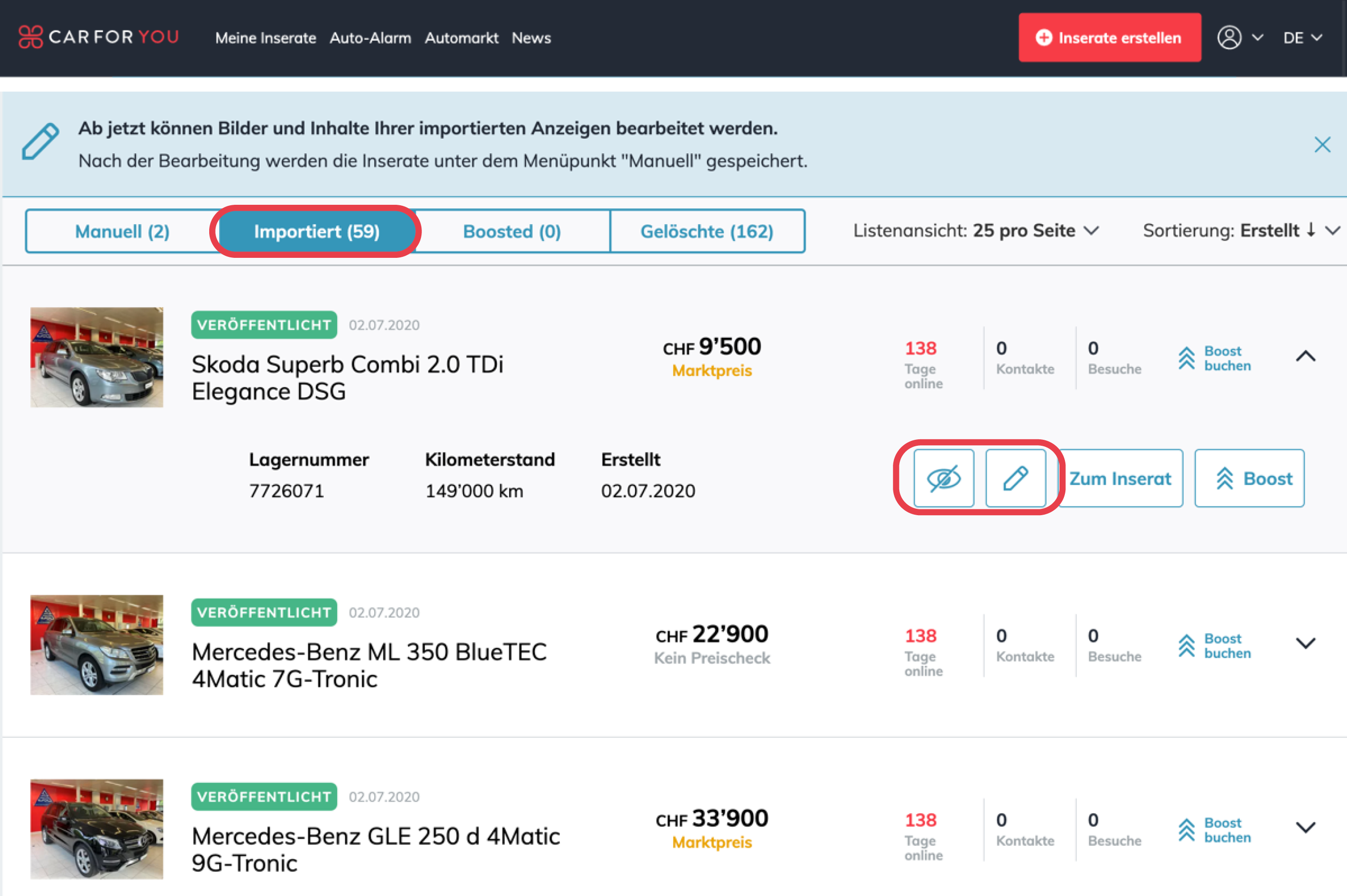Click the Boost button for Skoda listing

[x=1249, y=478]
